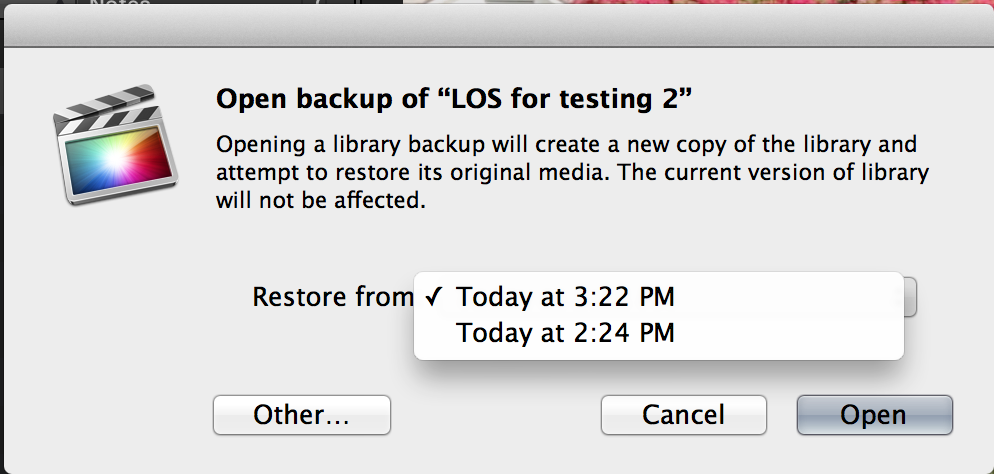Click the rainbow screen on the clapperboard icon
994x474 pixels.
pyautogui.click(x=118, y=160)
